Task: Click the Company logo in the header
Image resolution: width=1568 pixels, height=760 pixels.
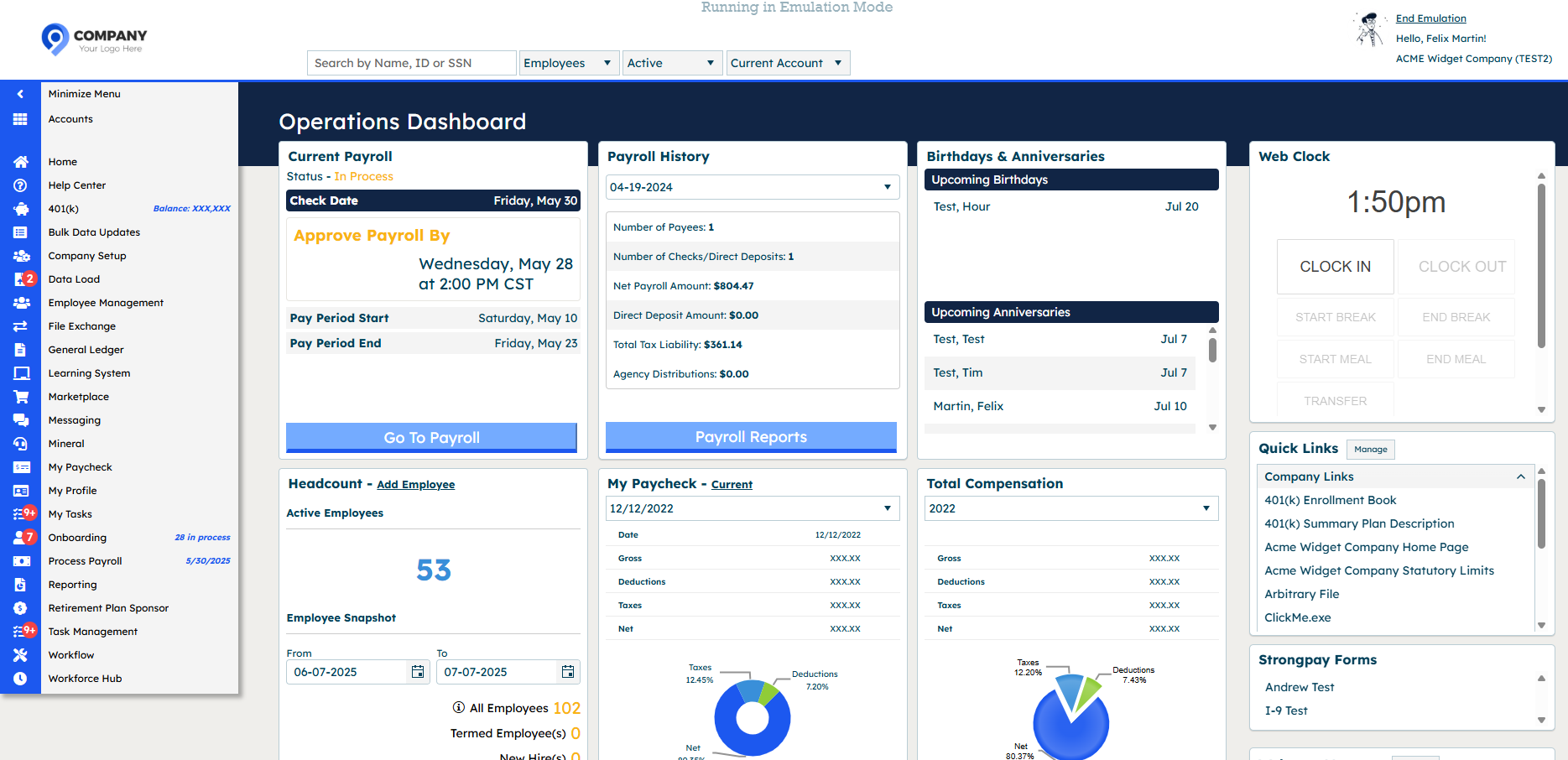Action: point(94,39)
